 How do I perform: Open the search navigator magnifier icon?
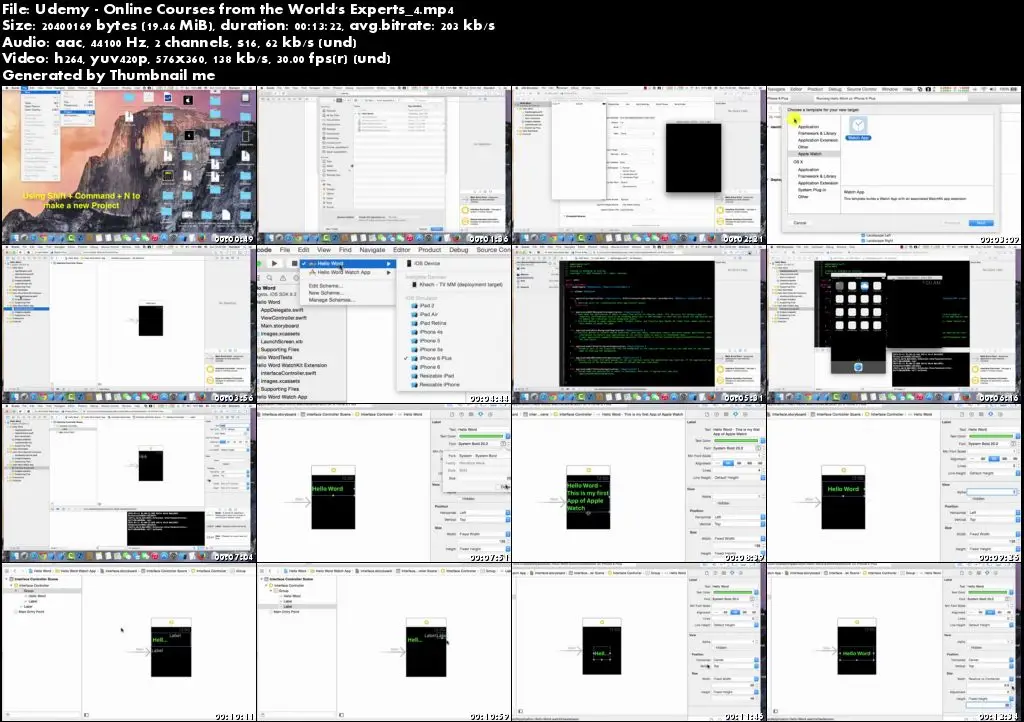pyautogui.click(x=269, y=277)
